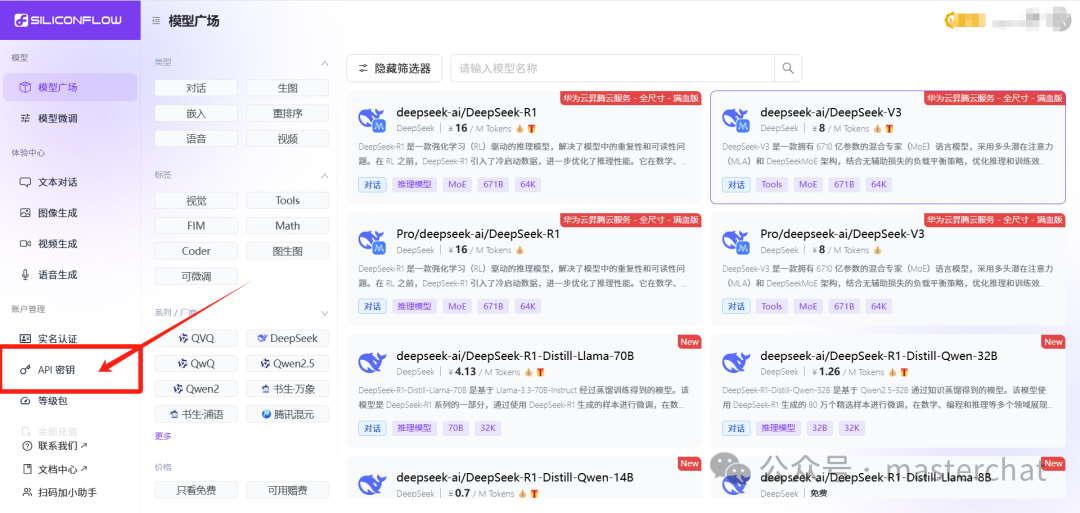The width and height of the screenshot is (1080, 513).
Task: Toggle the 视觉 tag filter
Action: coord(196,200)
